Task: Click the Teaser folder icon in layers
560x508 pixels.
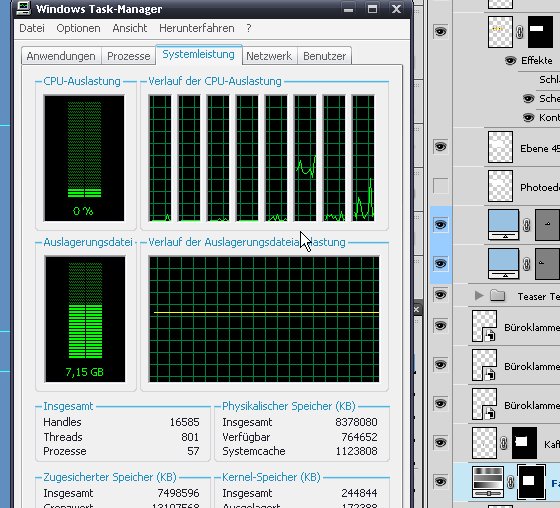Action: (497, 295)
